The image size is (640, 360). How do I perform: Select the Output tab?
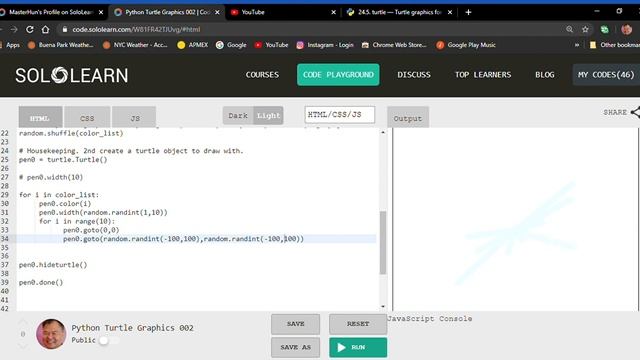(408, 118)
